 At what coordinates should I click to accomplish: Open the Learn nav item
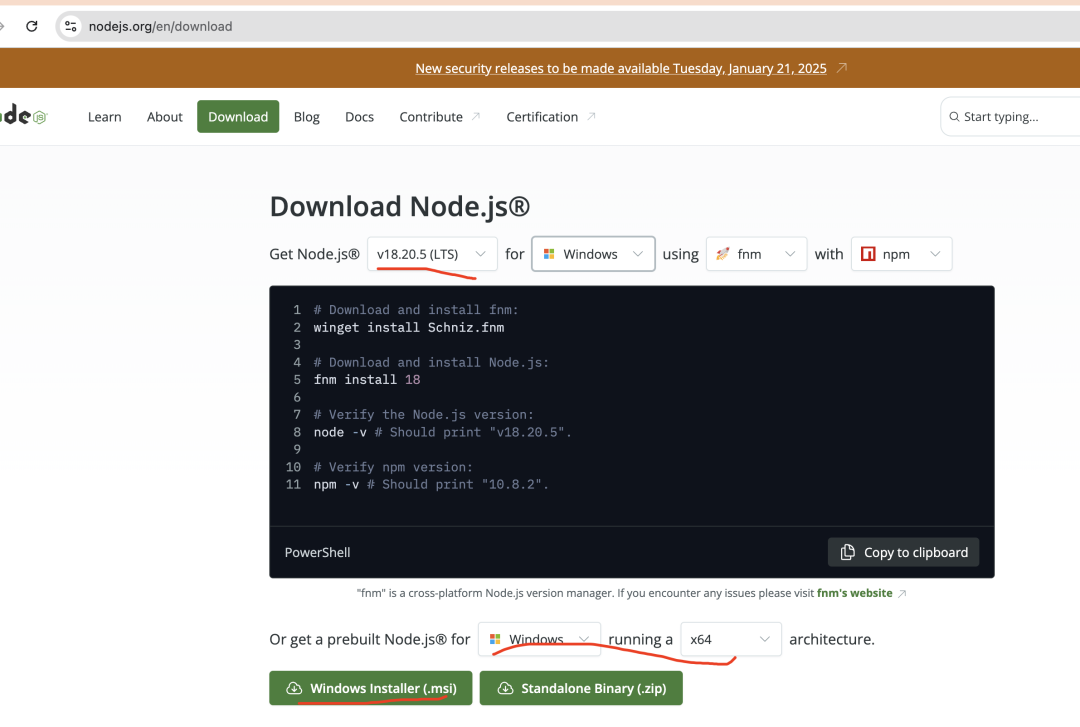tap(105, 116)
